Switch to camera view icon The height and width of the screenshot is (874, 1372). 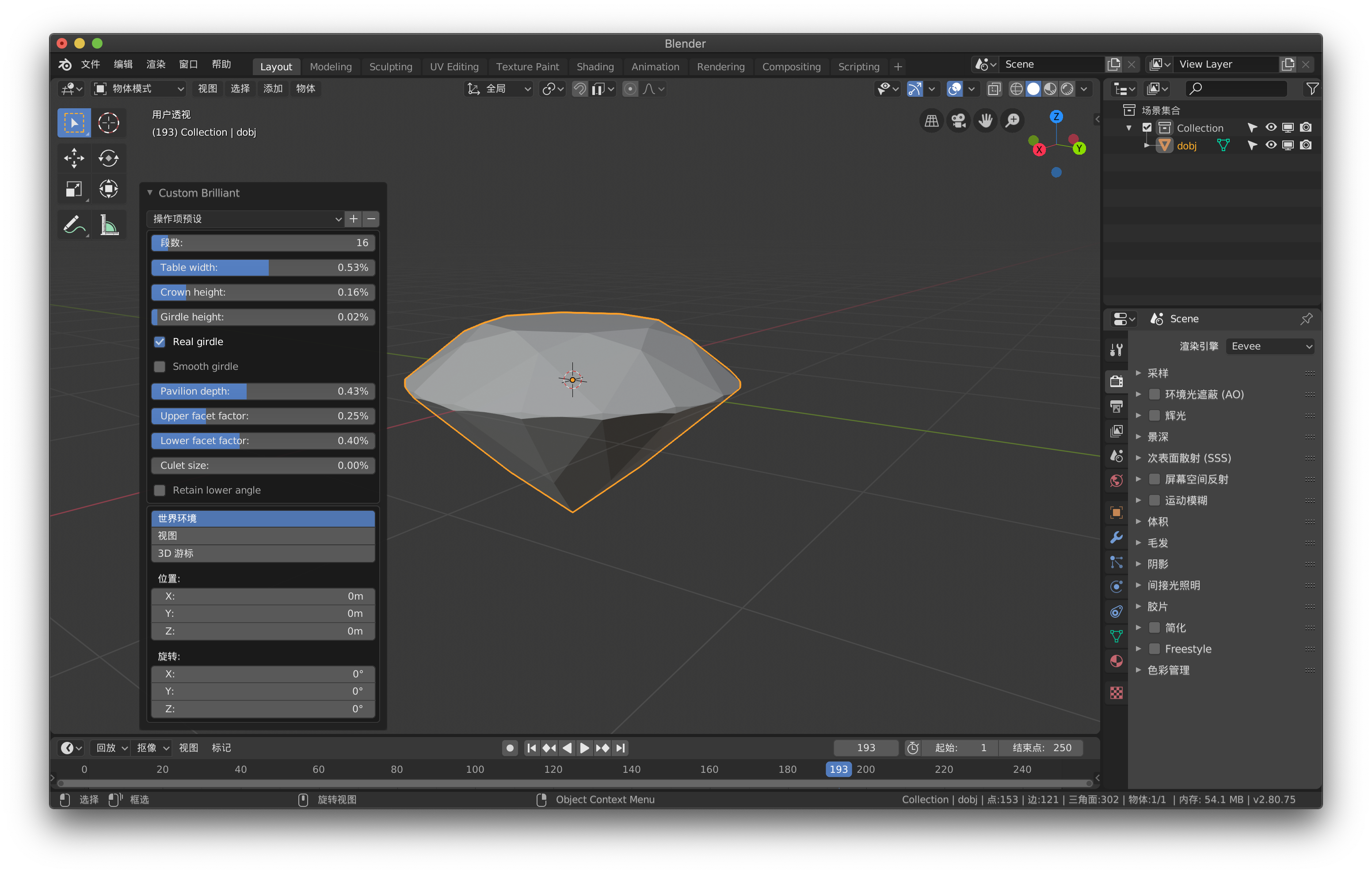click(958, 121)
